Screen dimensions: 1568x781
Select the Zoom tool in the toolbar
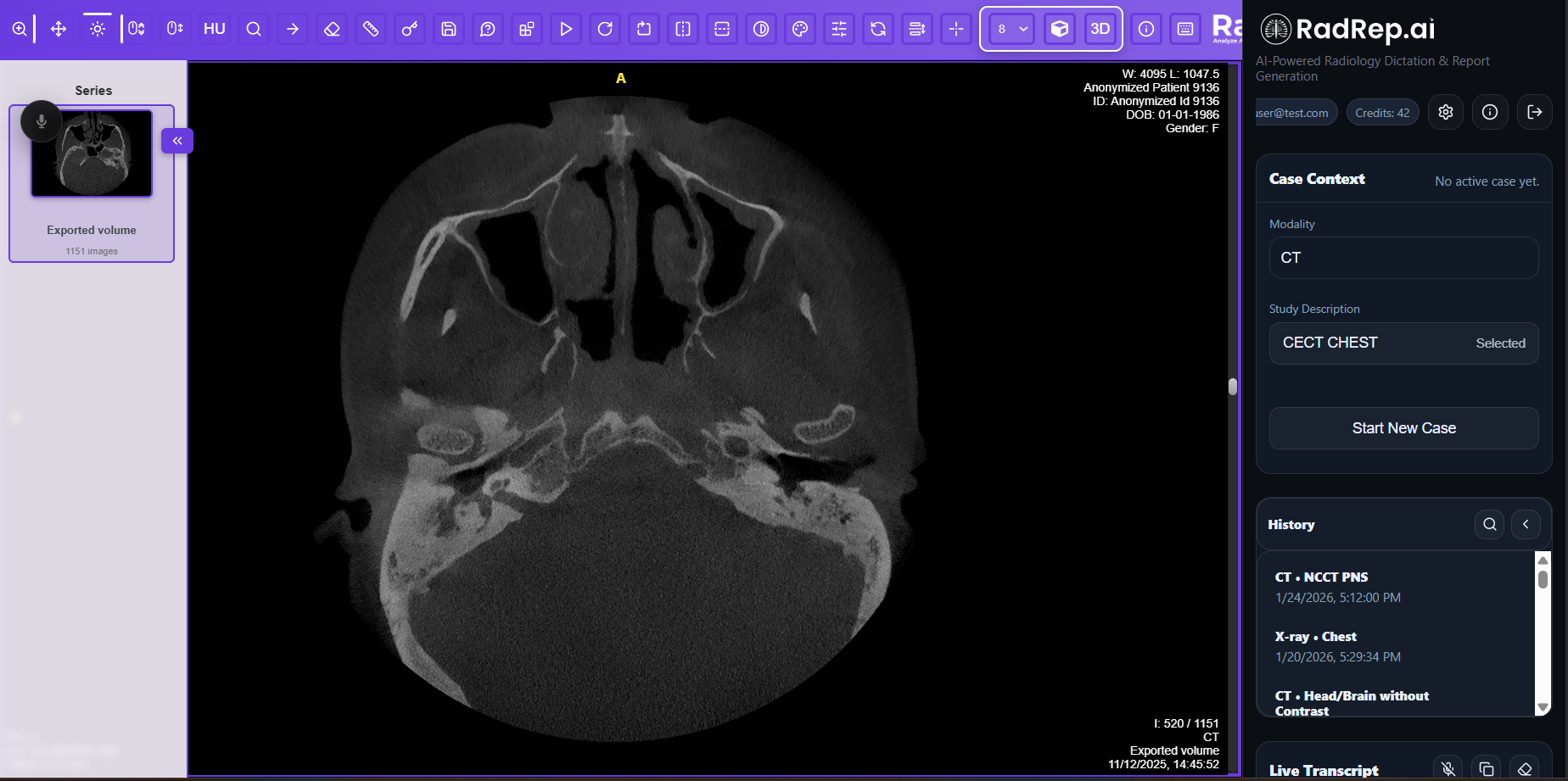pos(20,28)
